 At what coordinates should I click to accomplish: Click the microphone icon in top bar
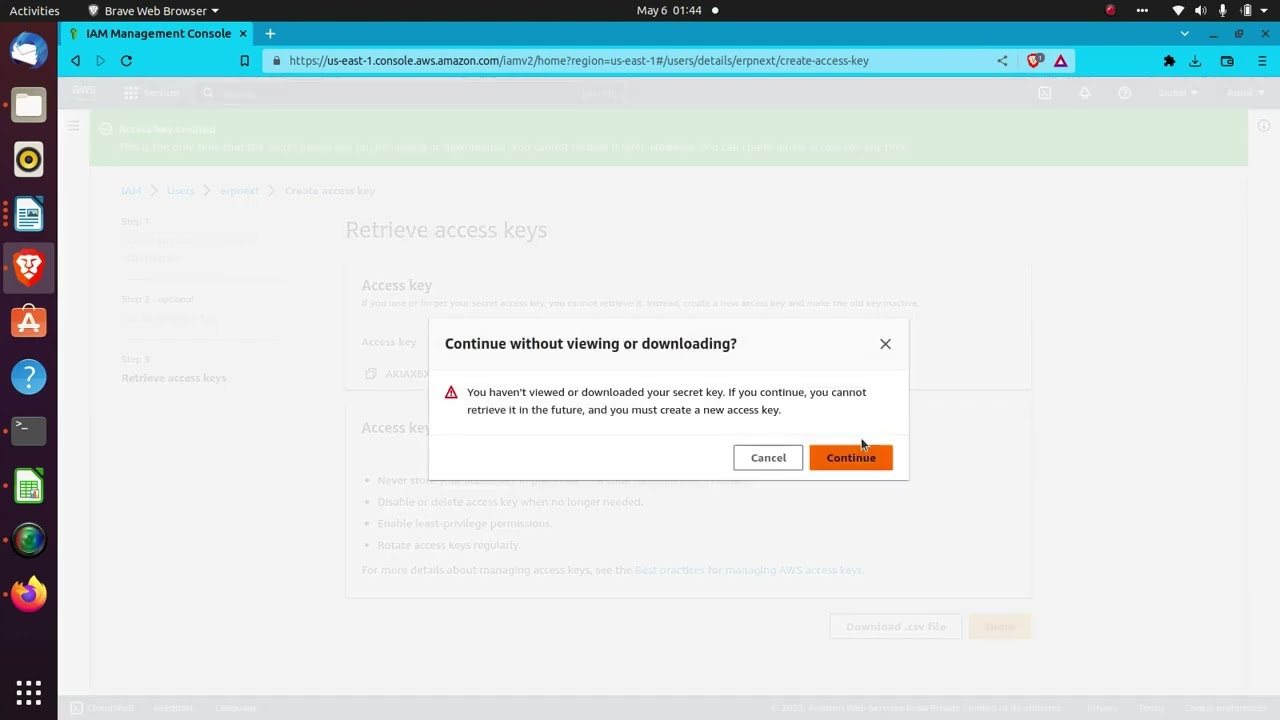click(x=1222, y=10)
